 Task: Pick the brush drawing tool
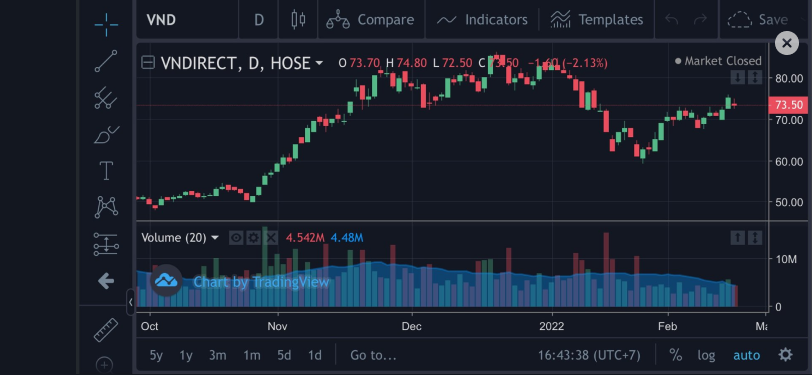106,134
